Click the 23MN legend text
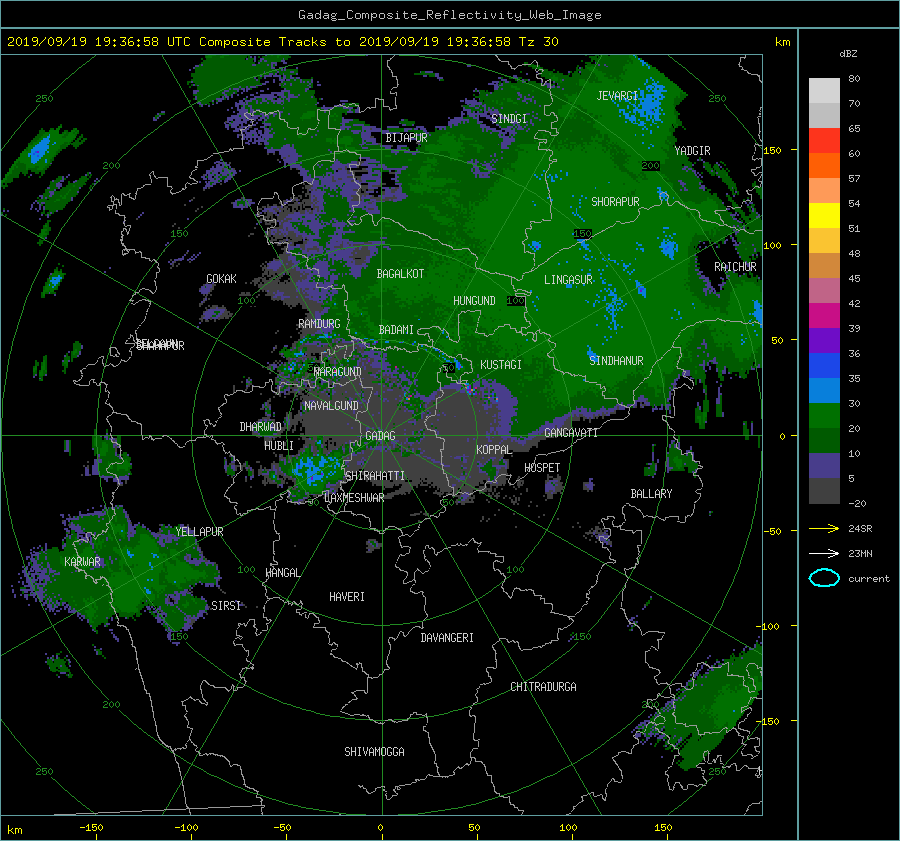The image size is (900, 841). pos(860,554)
